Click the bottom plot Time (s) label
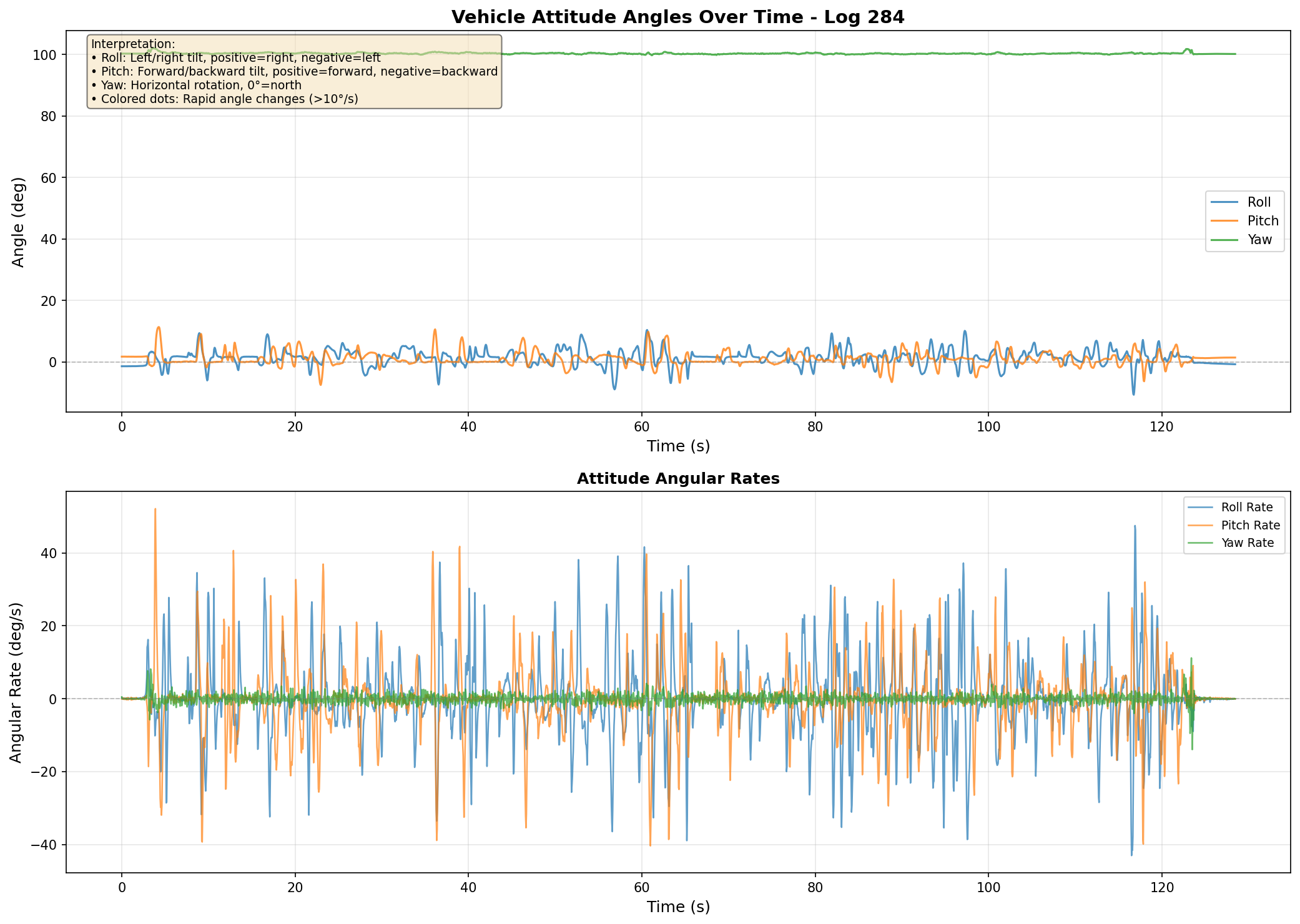1300x924 pixels. coord(678,907)
